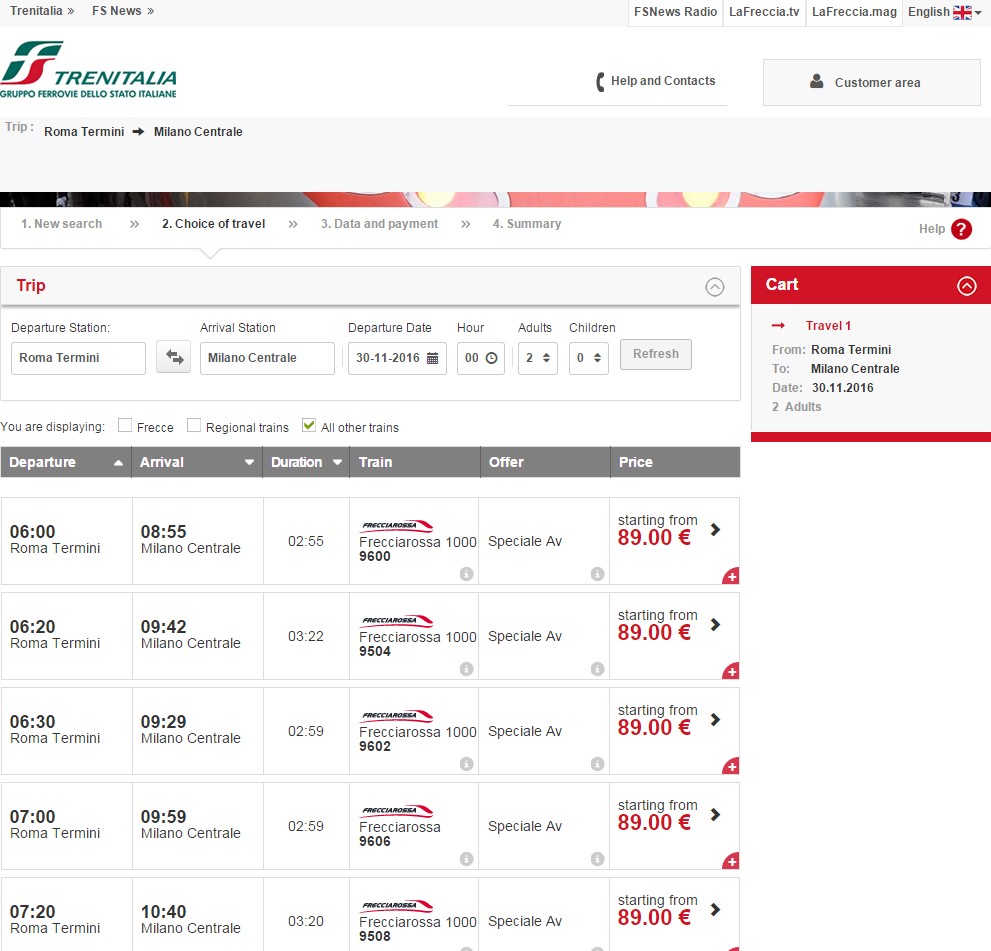Viewport: 991px width, 951px height.
Task: Click red plus icon on 07:00 train price
Action: click(731, 861)
